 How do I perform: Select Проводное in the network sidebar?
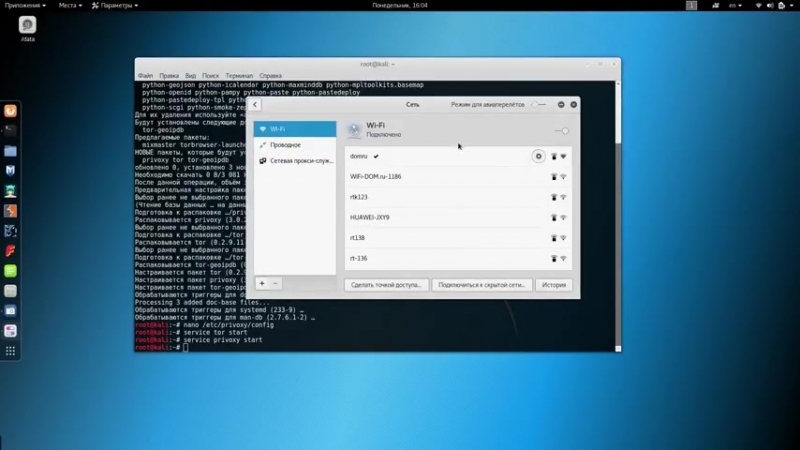click(295, 145)
